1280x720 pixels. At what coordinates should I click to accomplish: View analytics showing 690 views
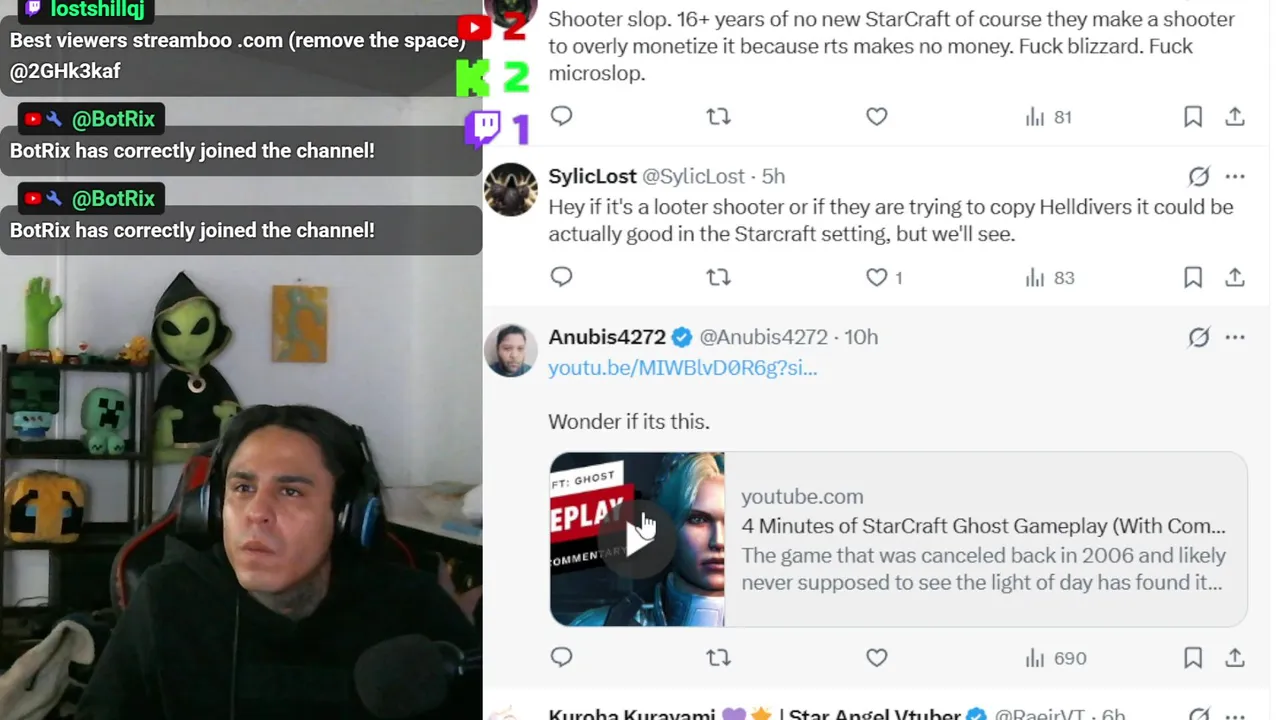pyautogui.click(x=1055, y=657)
